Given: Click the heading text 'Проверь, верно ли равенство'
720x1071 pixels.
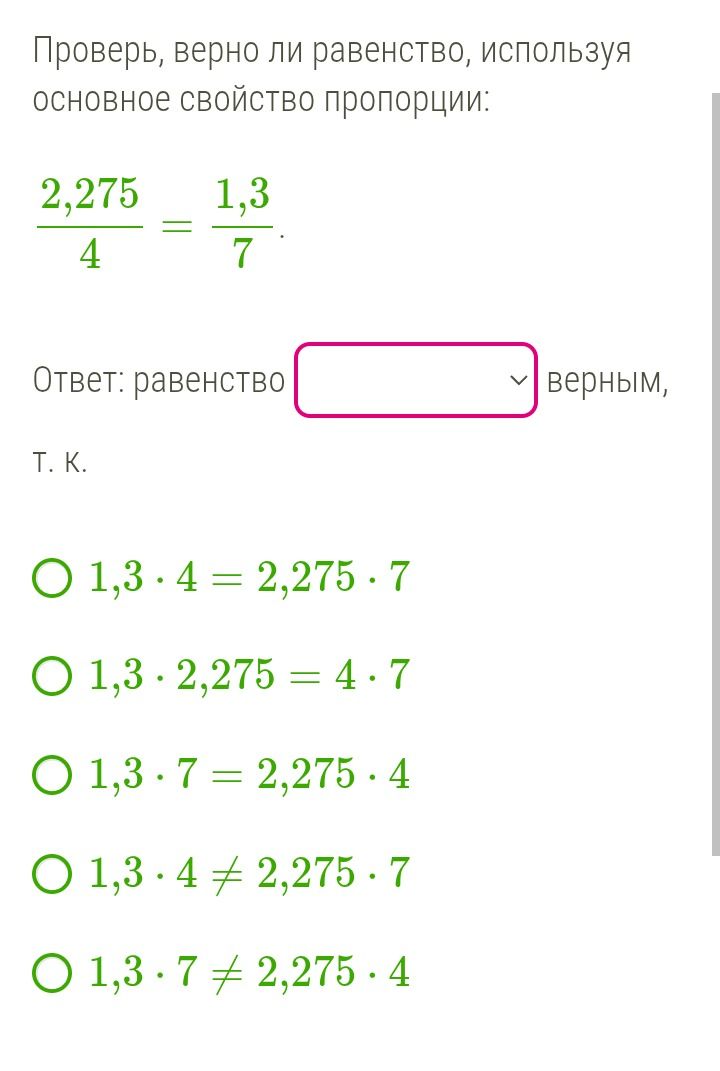Looking at the screenshot, I should [249, 52].
